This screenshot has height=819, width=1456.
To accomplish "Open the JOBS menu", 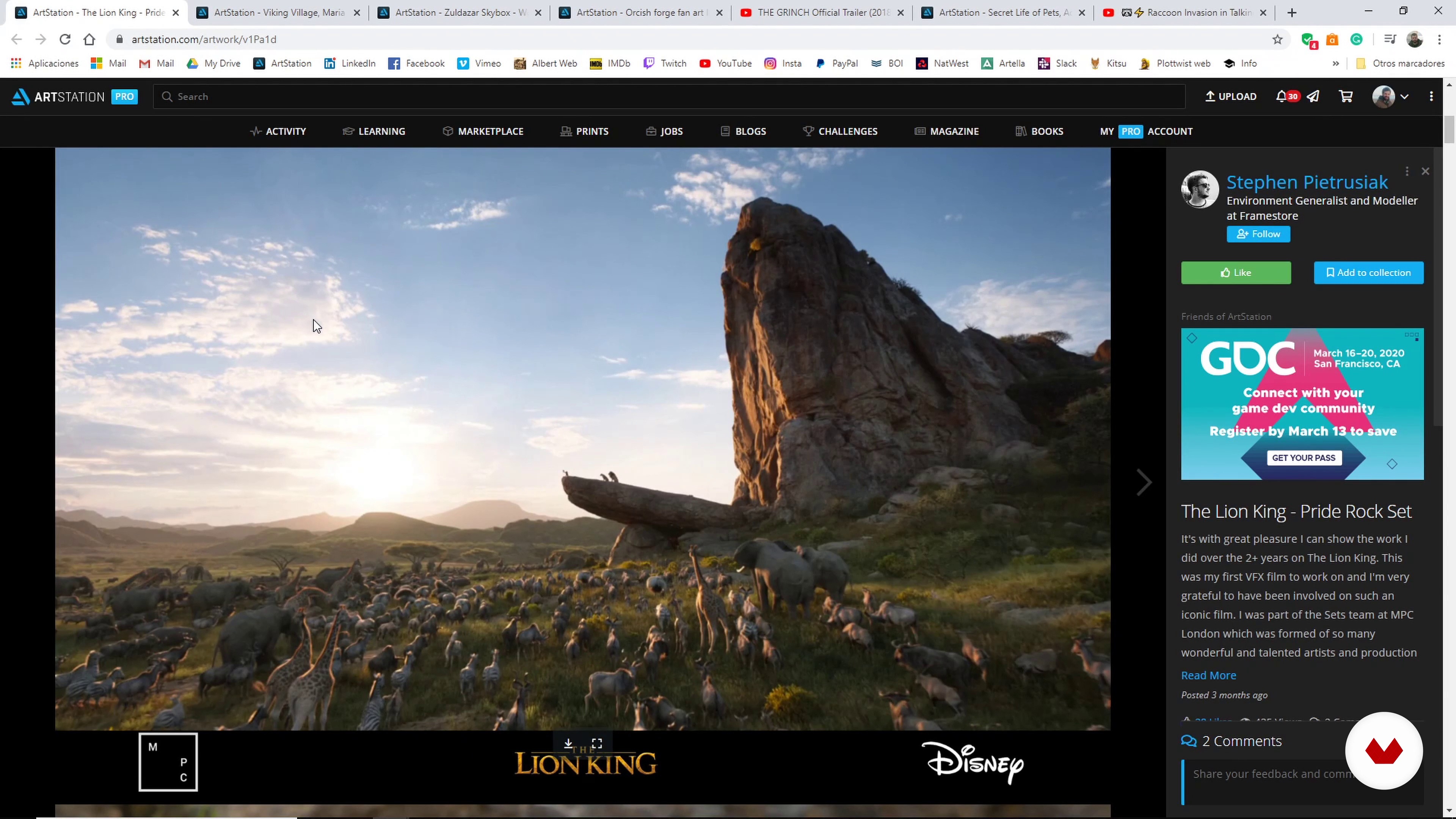I will (x=664, y=131).
